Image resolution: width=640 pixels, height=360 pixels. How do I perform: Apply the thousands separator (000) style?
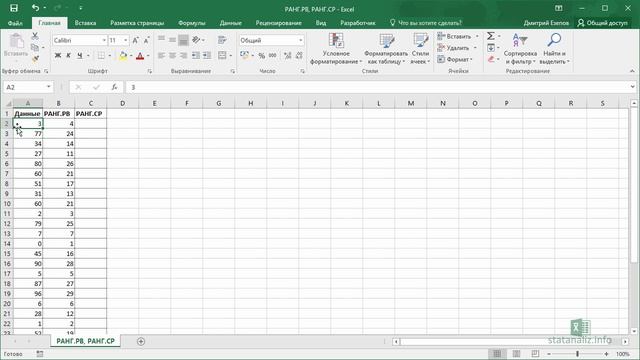tap(273, 55)
